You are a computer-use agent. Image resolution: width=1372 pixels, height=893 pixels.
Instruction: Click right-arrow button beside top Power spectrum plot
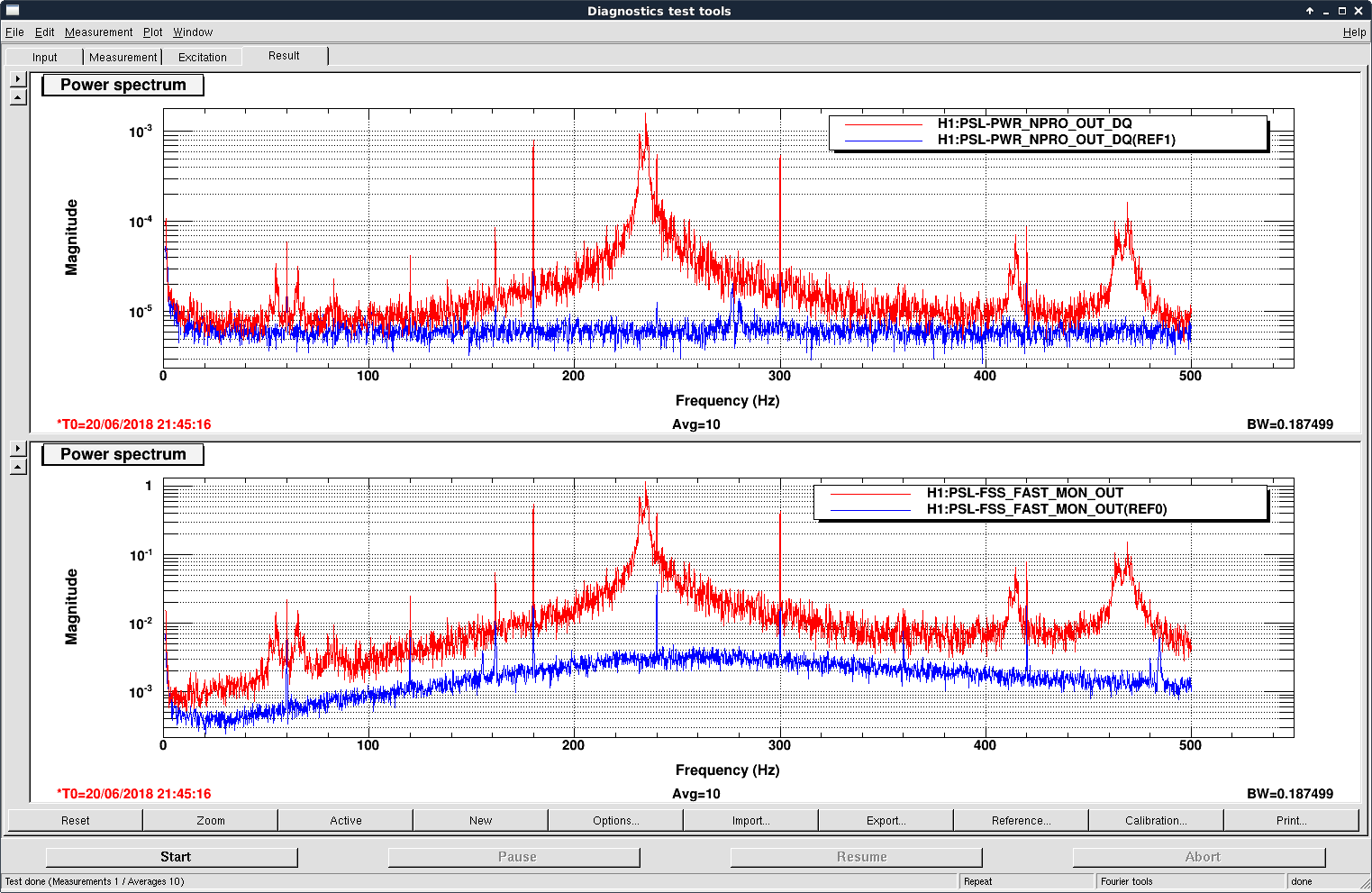click(18, 79)
